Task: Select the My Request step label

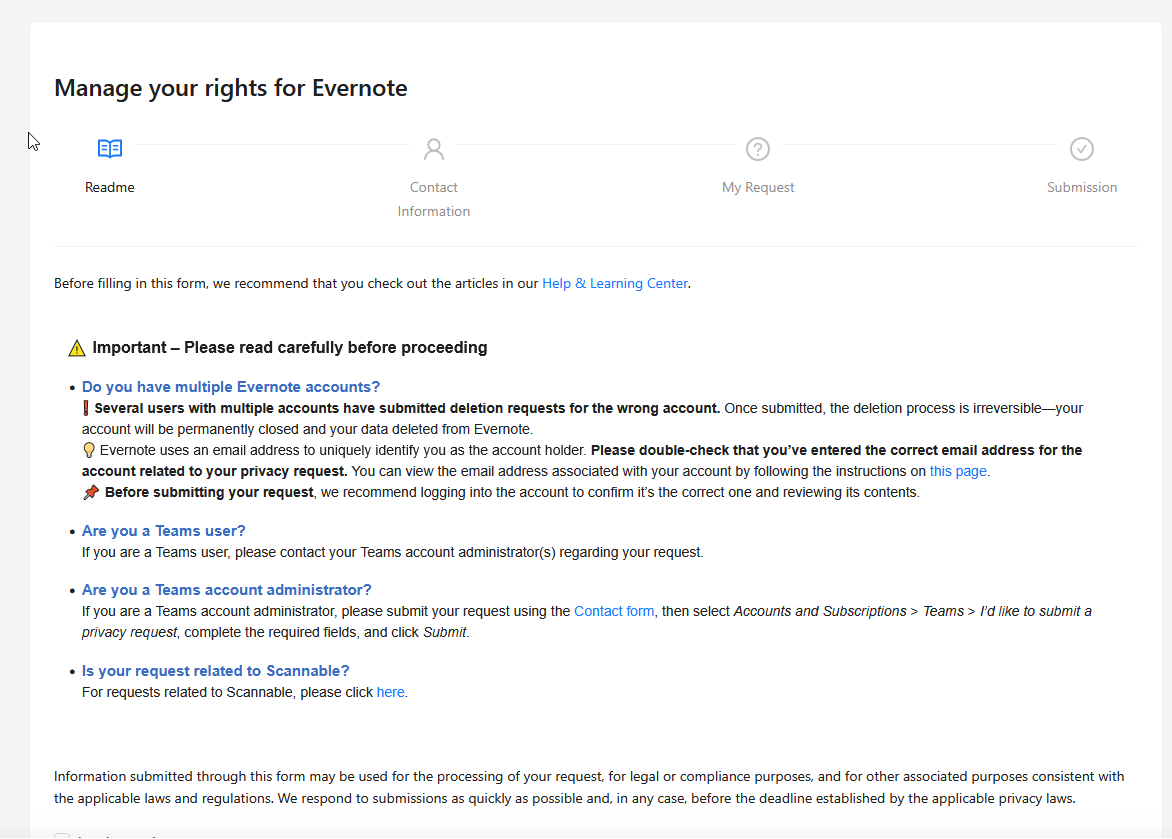Action: click(758, 187)
